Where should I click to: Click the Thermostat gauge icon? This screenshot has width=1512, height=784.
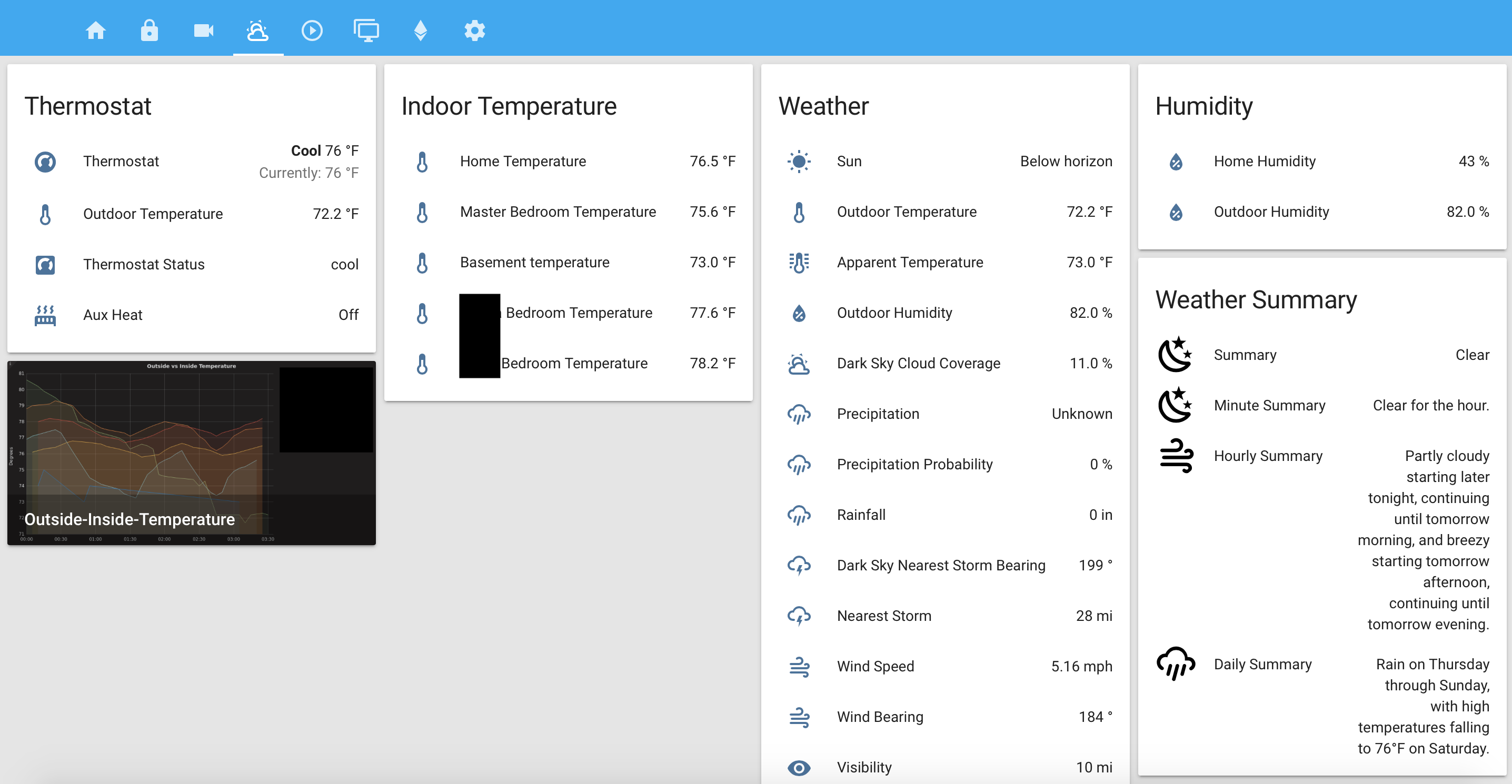pos(45,162)
